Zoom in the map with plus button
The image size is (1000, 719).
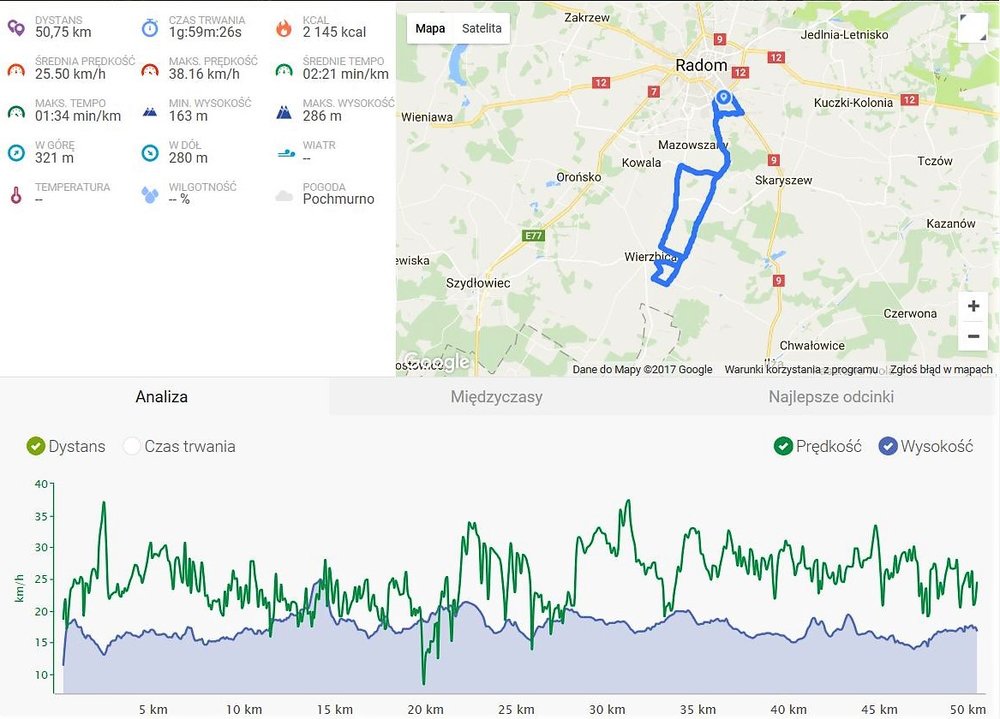(973, 306)
